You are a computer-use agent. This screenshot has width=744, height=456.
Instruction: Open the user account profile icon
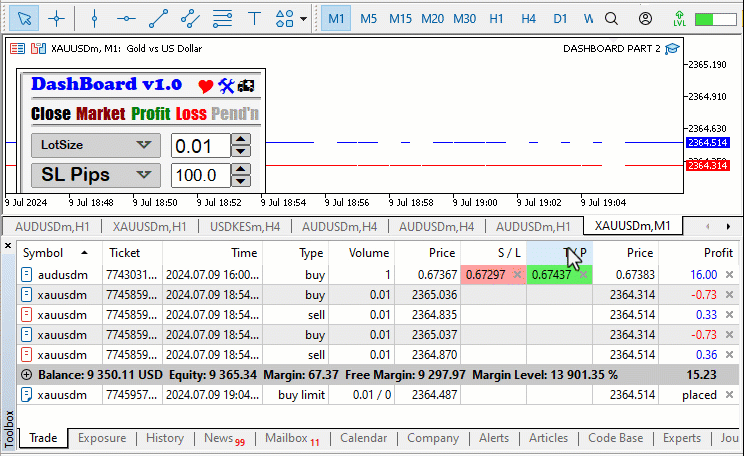point(645,19)
